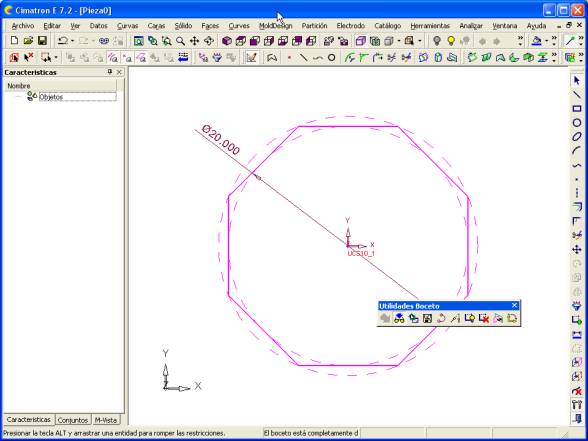Select the Line tool in right toolbar

[x=577, y=94]
